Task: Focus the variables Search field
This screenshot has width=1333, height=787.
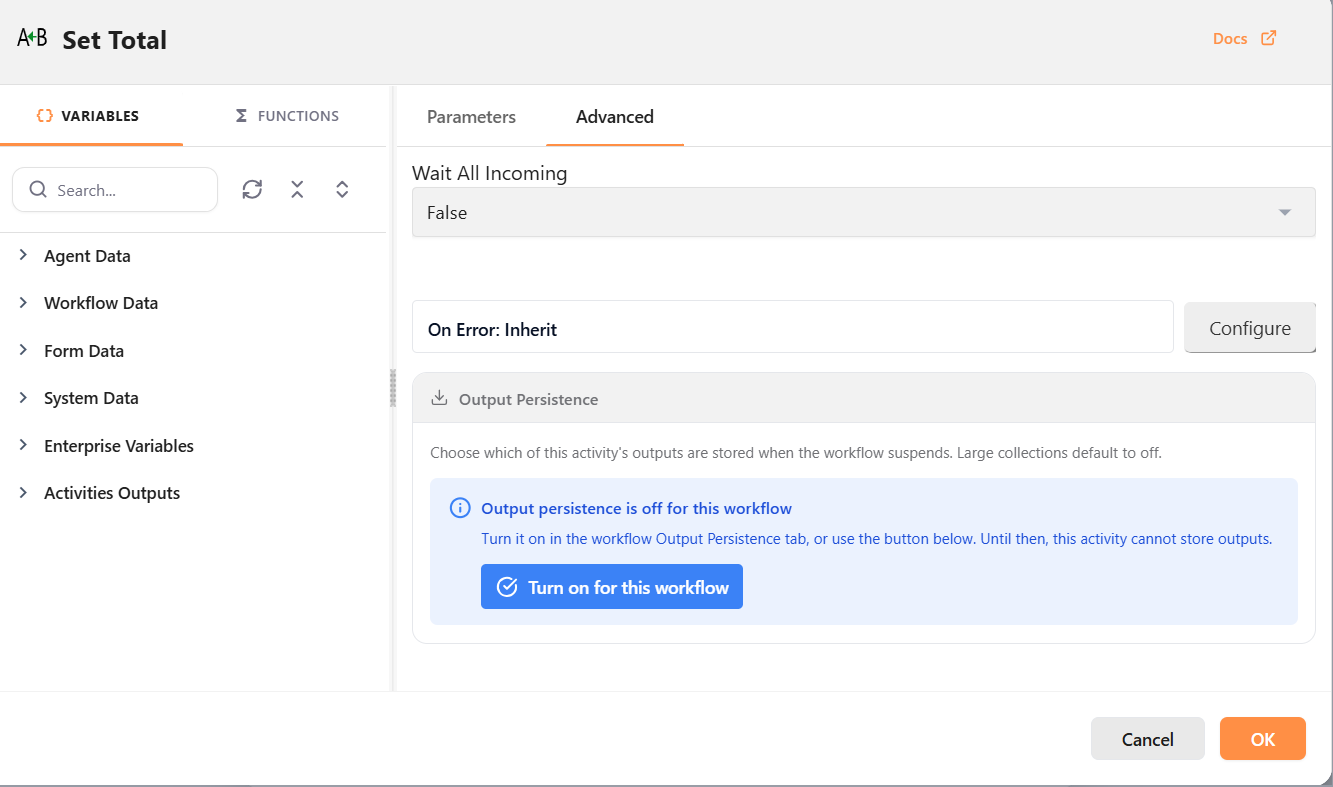Action: [115, 190]
